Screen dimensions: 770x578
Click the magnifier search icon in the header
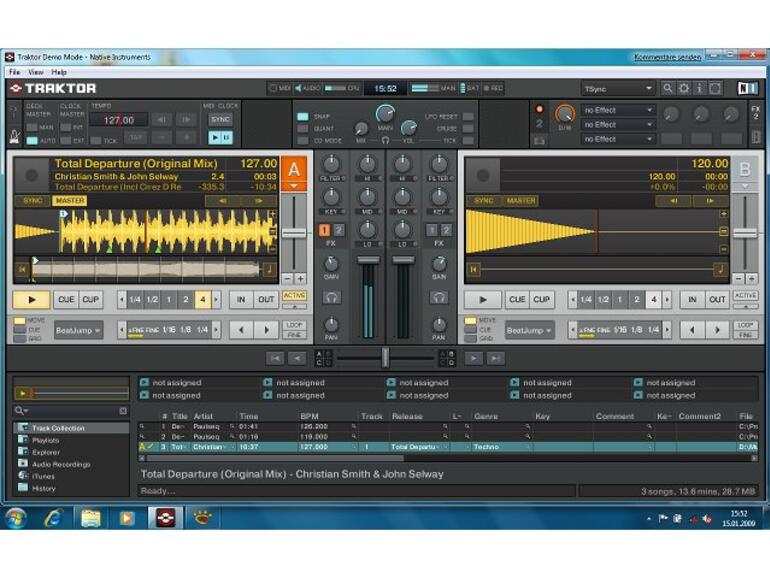tap(668, 88)
